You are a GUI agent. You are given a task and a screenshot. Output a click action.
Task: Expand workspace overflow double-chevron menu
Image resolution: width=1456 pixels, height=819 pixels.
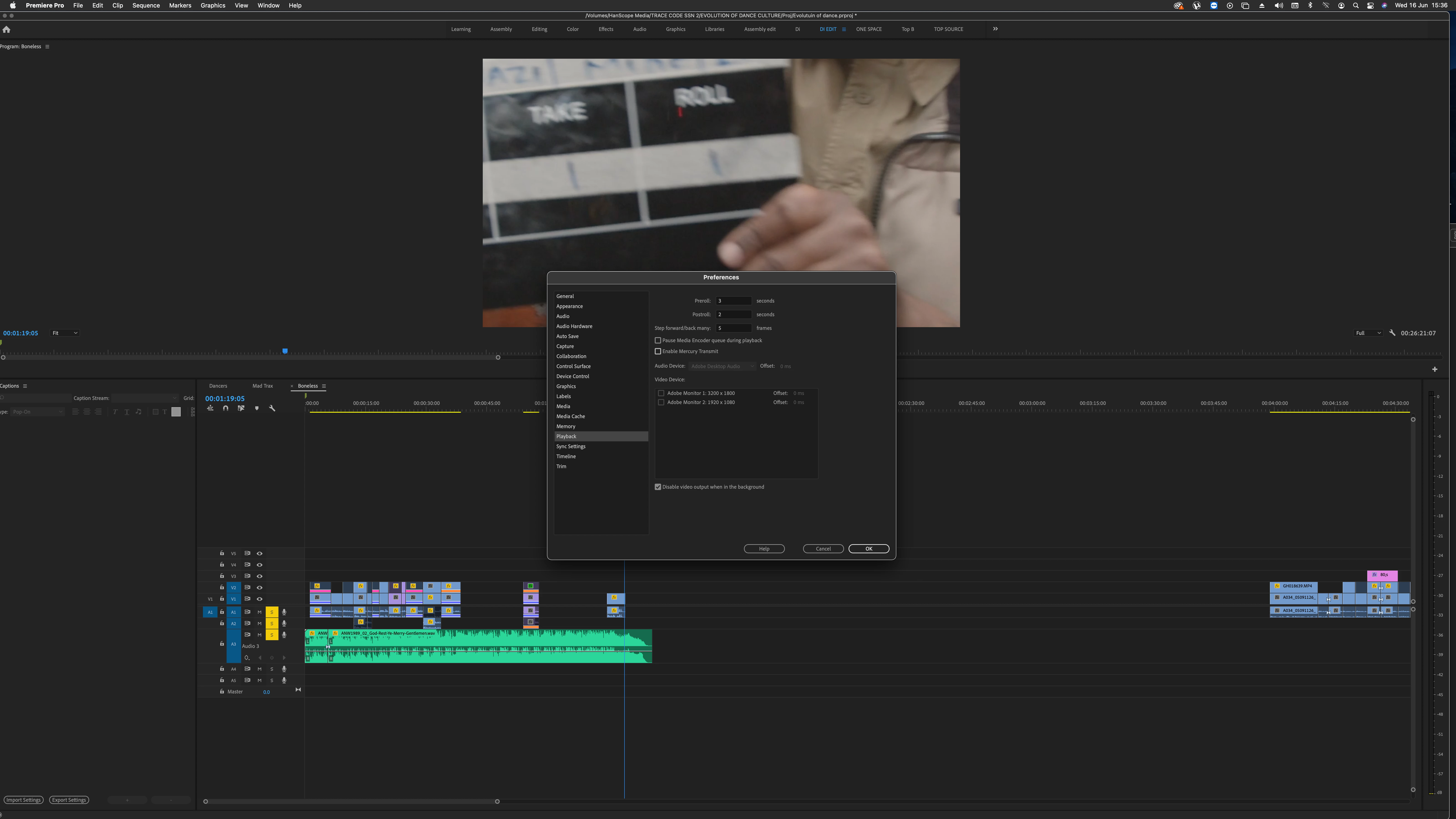995,29
